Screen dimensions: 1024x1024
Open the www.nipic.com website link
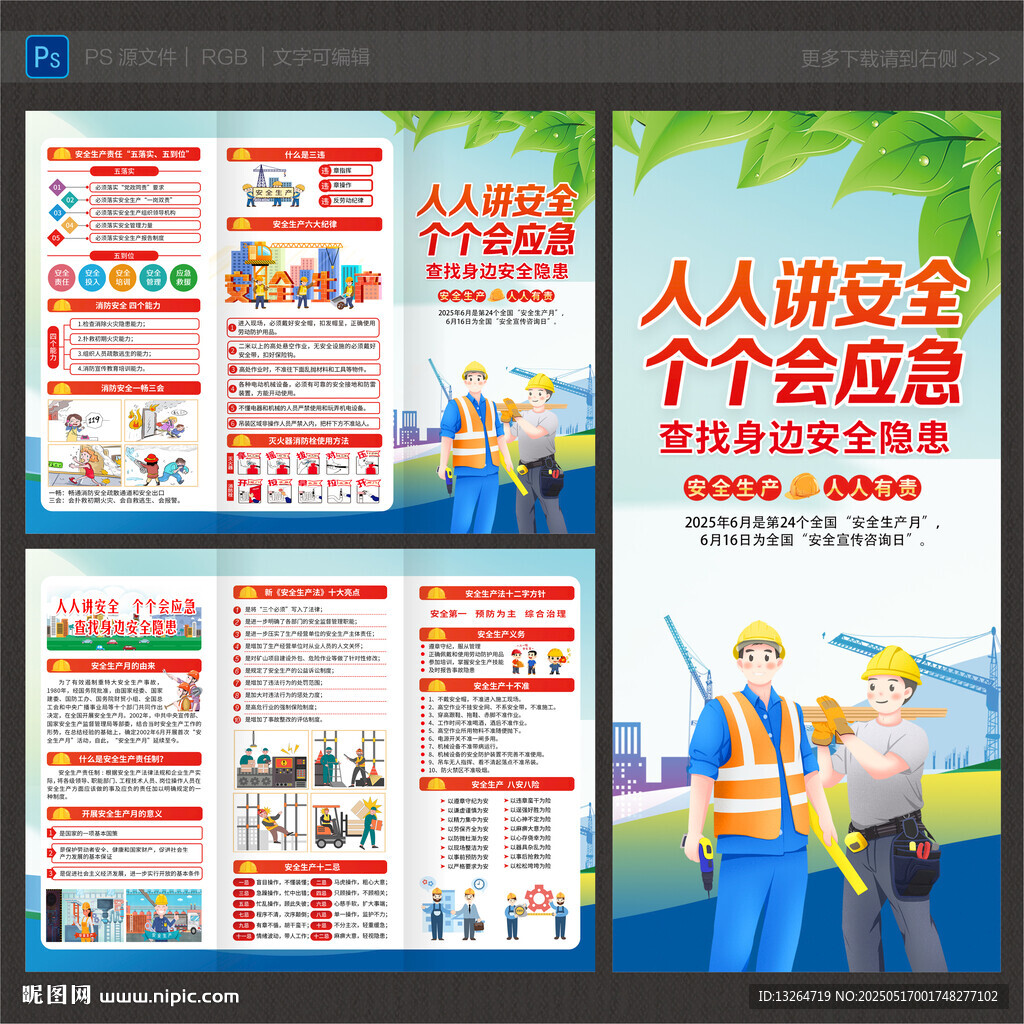click(x=169, y=997)
